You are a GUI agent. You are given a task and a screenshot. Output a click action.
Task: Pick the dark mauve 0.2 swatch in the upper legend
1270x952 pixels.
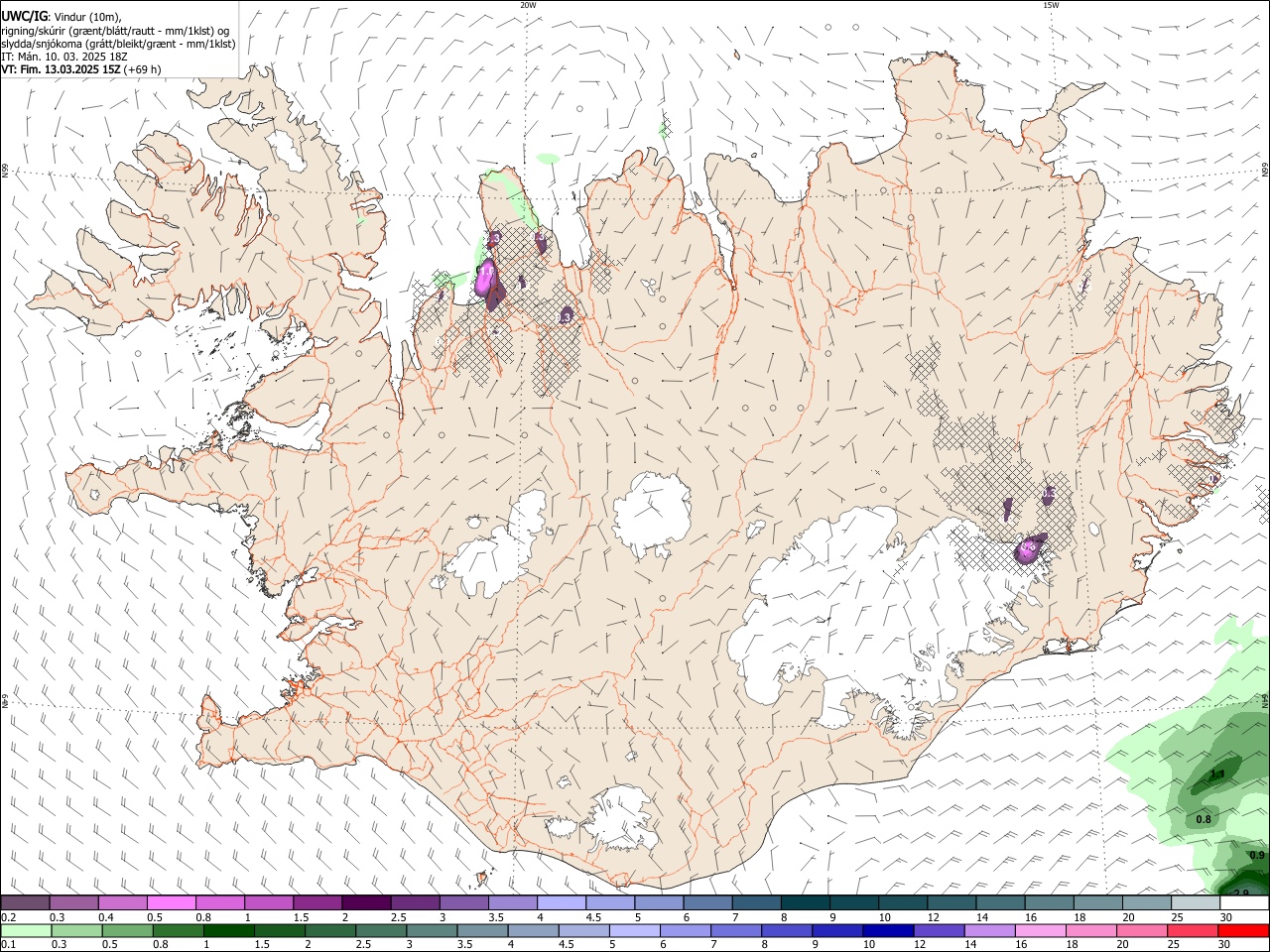[x=25, y=903]
